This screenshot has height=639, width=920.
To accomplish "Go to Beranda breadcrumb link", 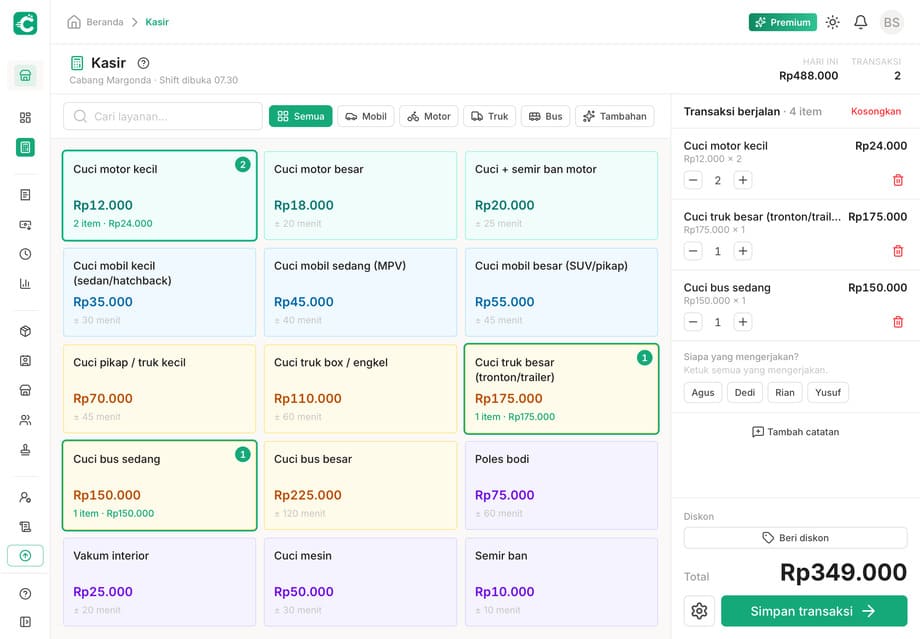I will (104, 22).
